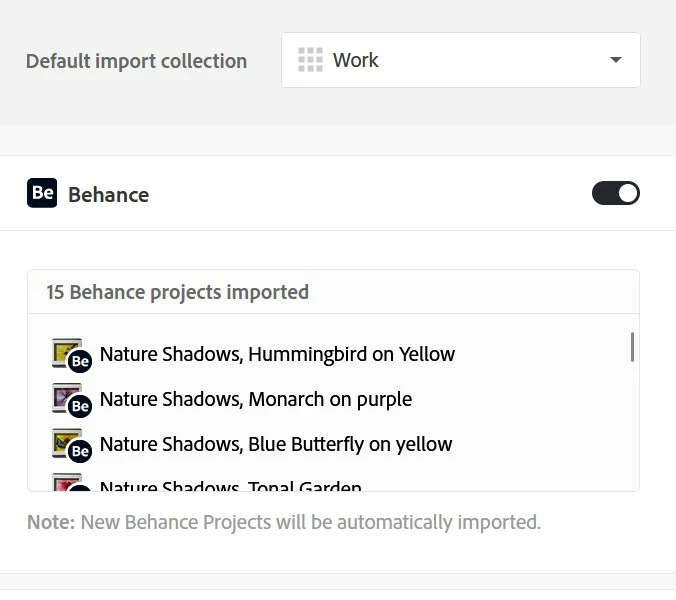Select the partially visible Tonal Garden project
Image resolution: width=676 pixels, height=600 pixels.
point(230,486)
